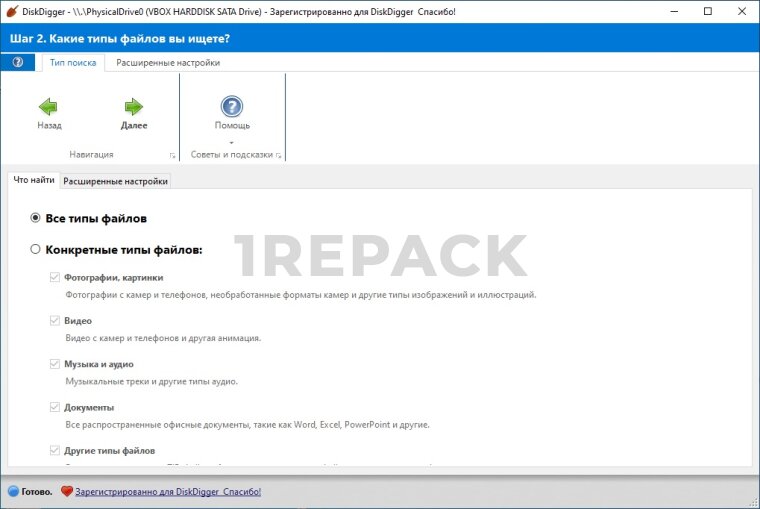The width and height of the screenshot is (760, 509).
Task: Click the red heart icon in status bar
Action: pyautogui.click(x=67, y=492)
